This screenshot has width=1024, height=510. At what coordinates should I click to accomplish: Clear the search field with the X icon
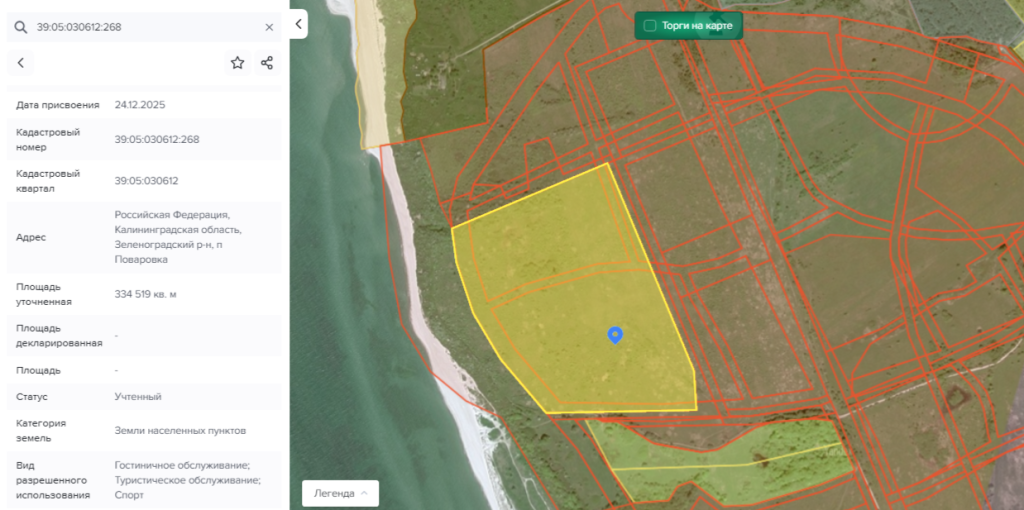(269, 27)
